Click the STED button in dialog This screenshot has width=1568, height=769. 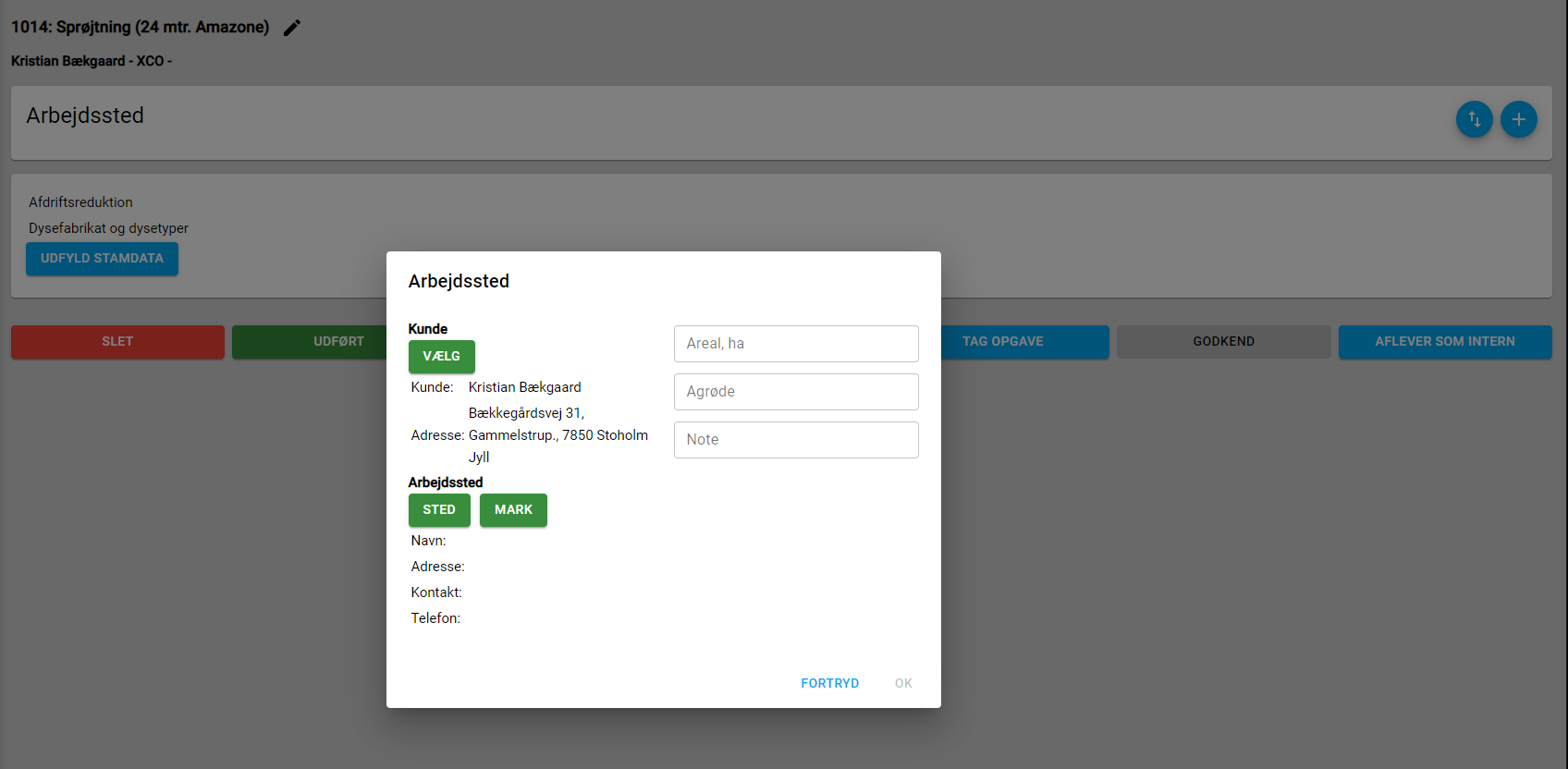(x=439, y=510)
